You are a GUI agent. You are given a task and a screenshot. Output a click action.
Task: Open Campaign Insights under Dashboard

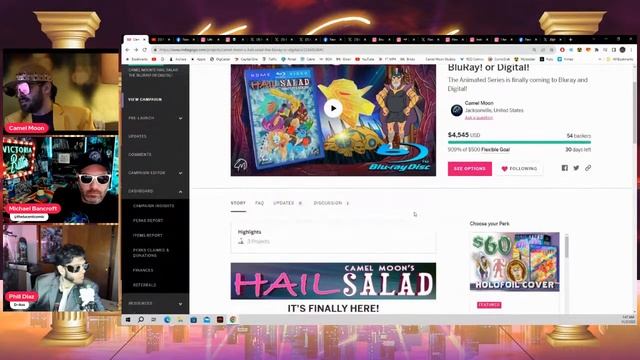pyautogui.click(x=153, y=206)
